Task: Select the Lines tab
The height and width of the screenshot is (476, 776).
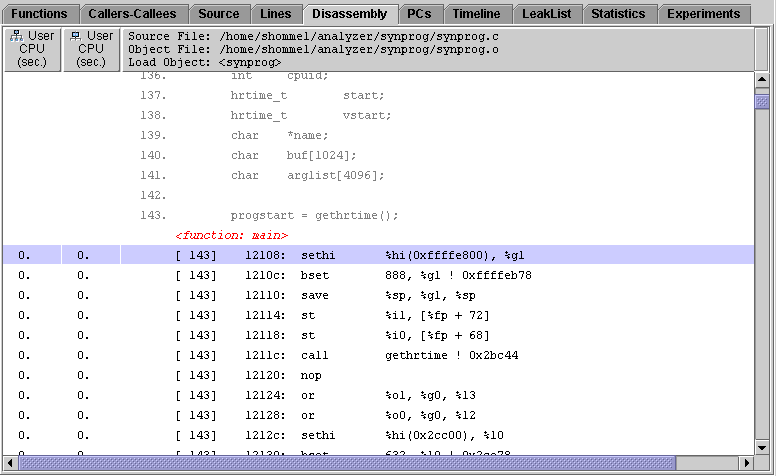Action: point(276,14)
